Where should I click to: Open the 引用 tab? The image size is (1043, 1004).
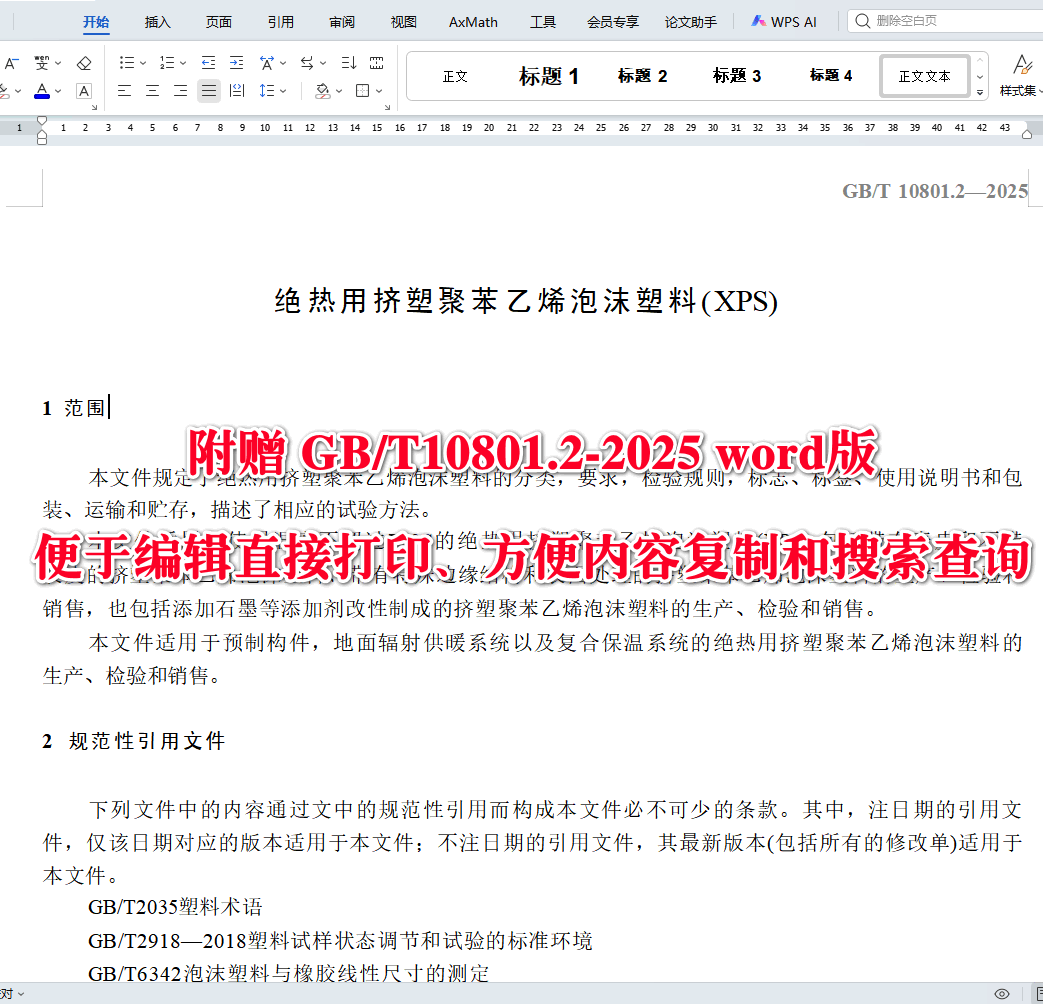(x=281, y=22)
